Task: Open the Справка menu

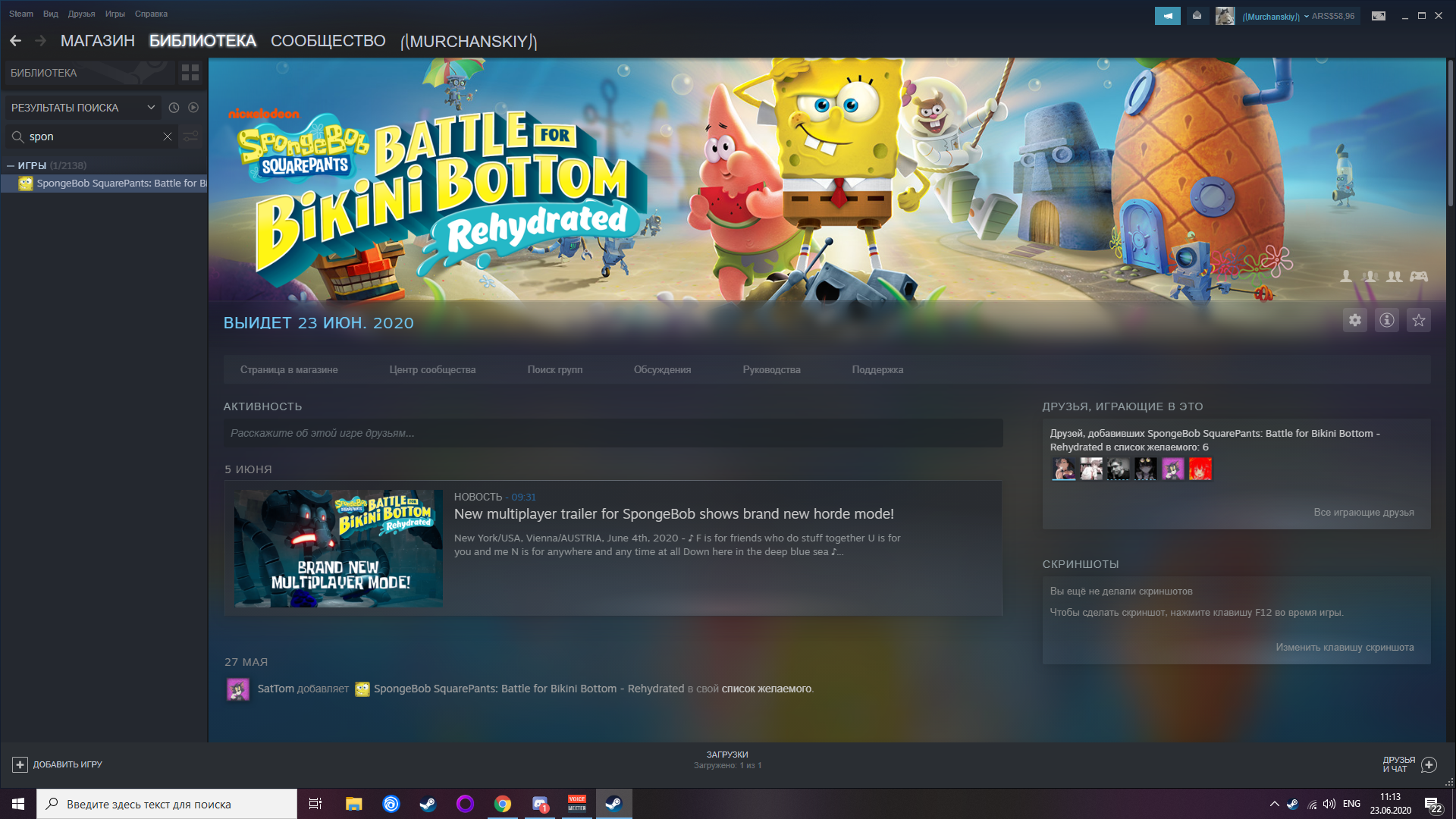Action: (x=151, y=14)
